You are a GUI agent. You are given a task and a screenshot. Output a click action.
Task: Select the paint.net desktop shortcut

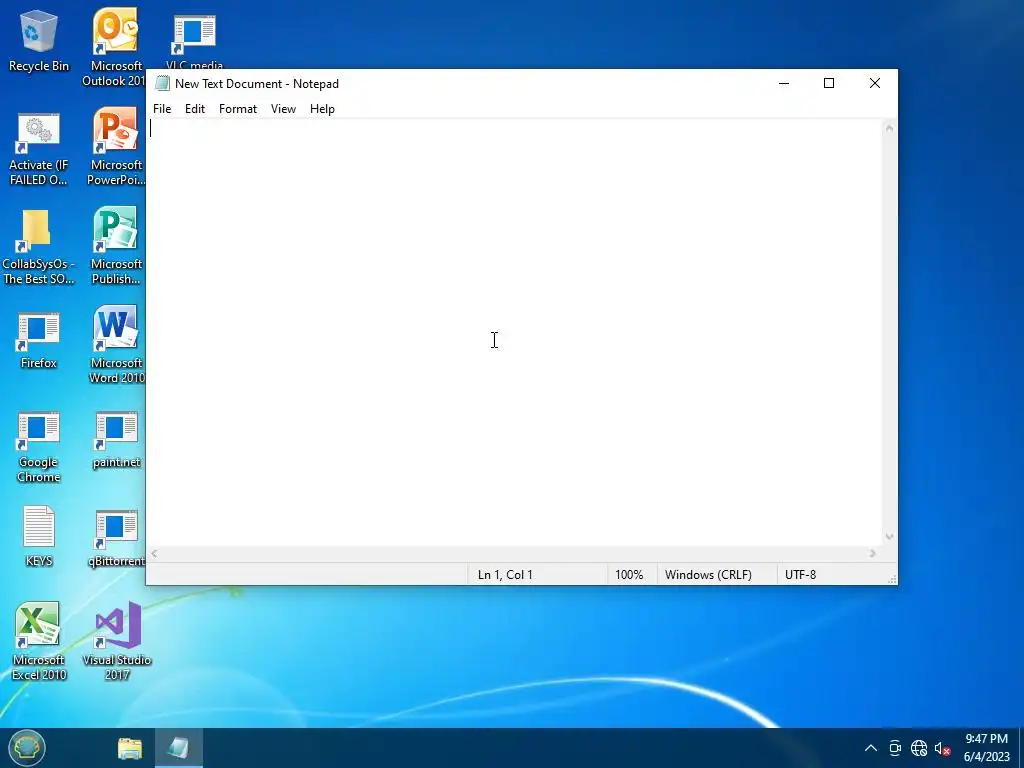[116, 440]
